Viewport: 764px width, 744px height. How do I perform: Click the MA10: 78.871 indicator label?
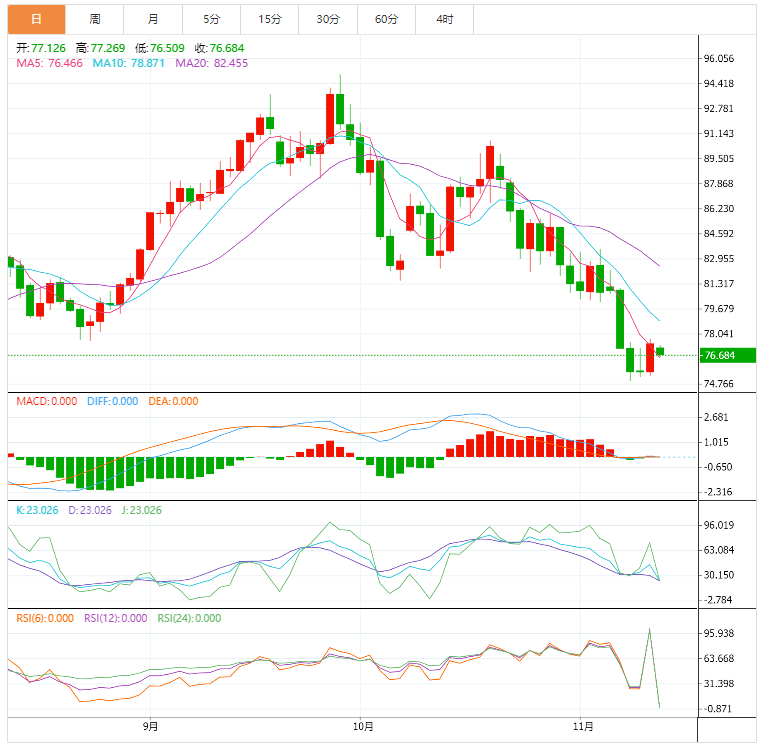(130, 63)
